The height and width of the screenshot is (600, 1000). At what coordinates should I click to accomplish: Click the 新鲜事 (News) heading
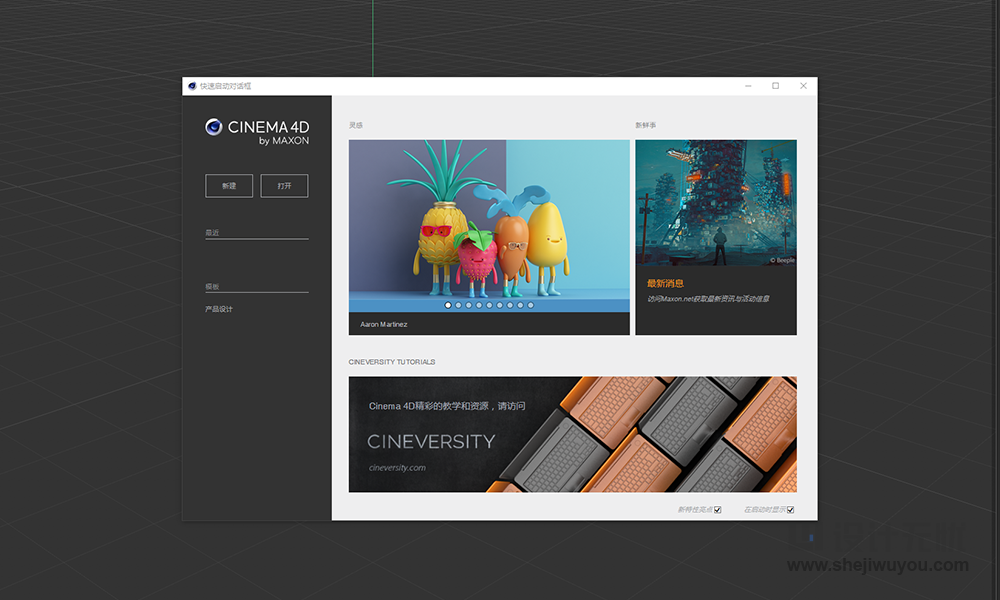tap(645, 125)
